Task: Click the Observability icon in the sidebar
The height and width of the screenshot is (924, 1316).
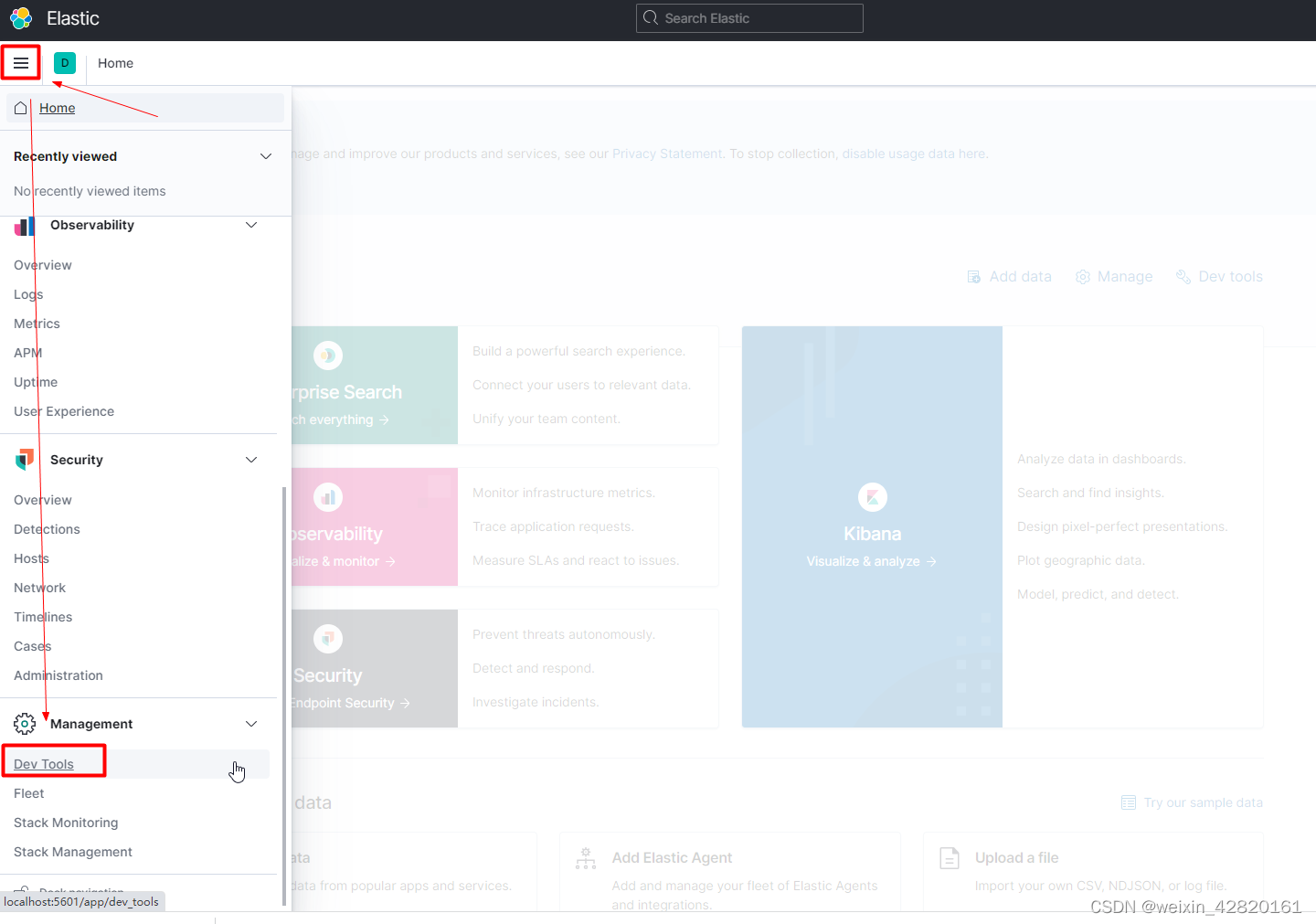Action: tap(24, 226)
